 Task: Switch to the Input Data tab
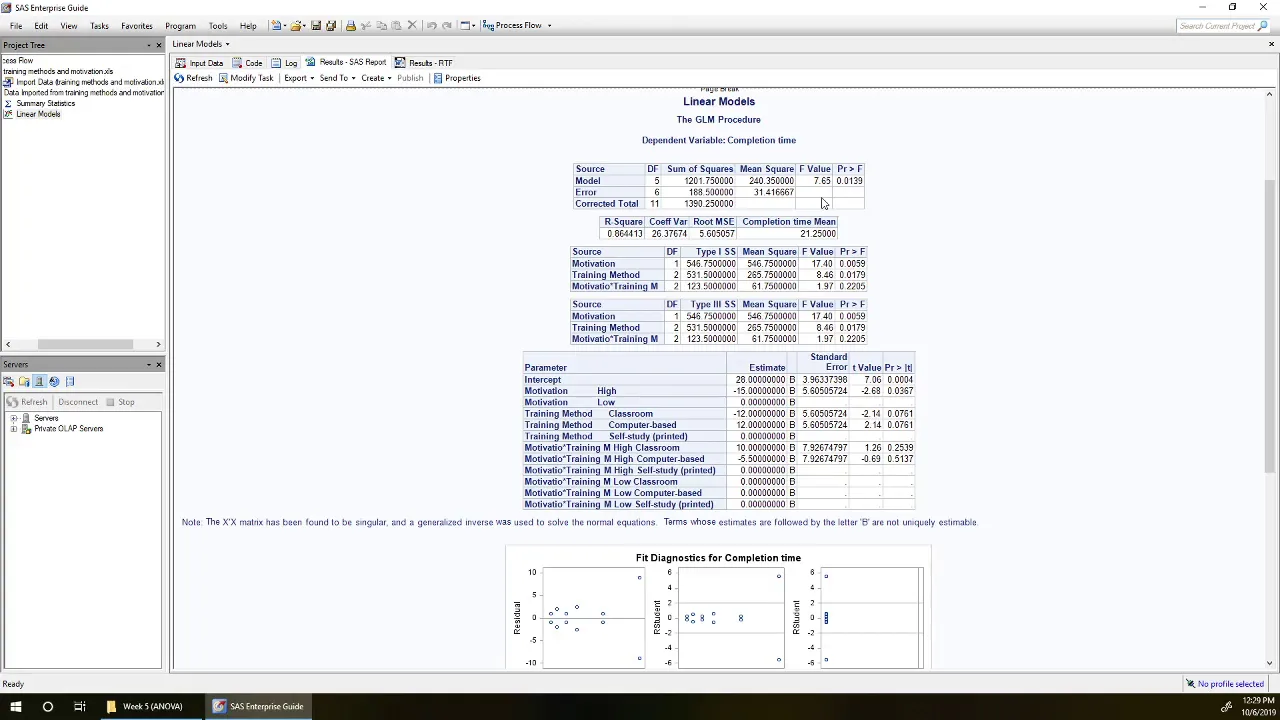pyautogui.click(x=199, y=63)
